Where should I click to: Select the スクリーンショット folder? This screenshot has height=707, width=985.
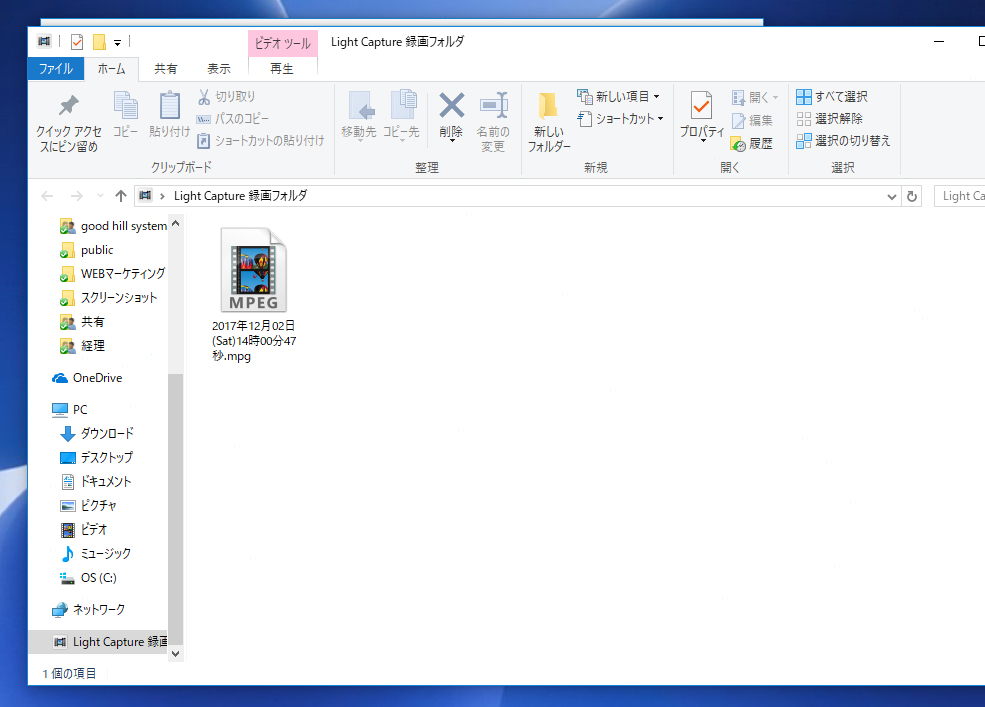click(109, 298)
